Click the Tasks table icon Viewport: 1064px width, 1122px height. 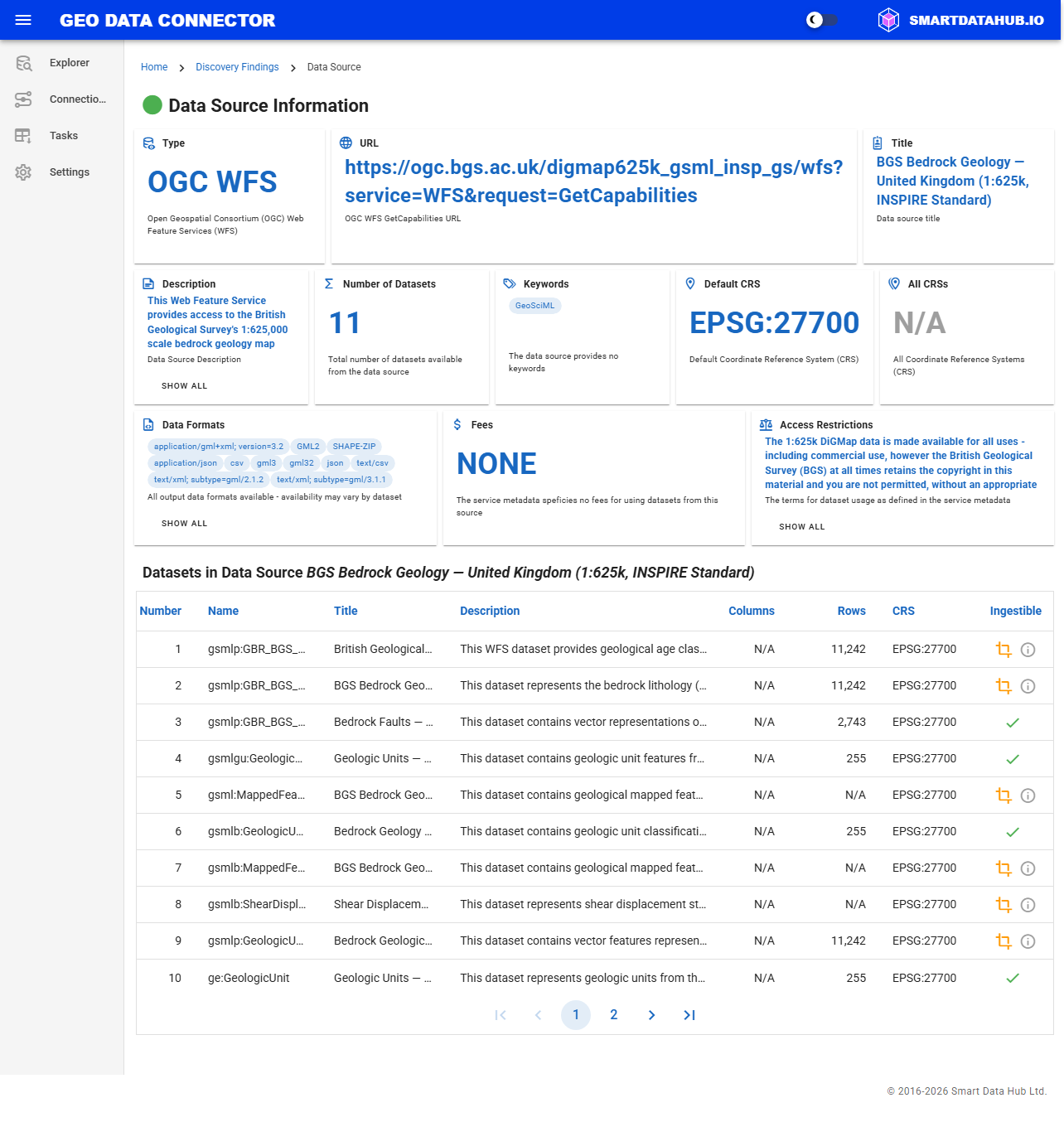coord(23,136)
